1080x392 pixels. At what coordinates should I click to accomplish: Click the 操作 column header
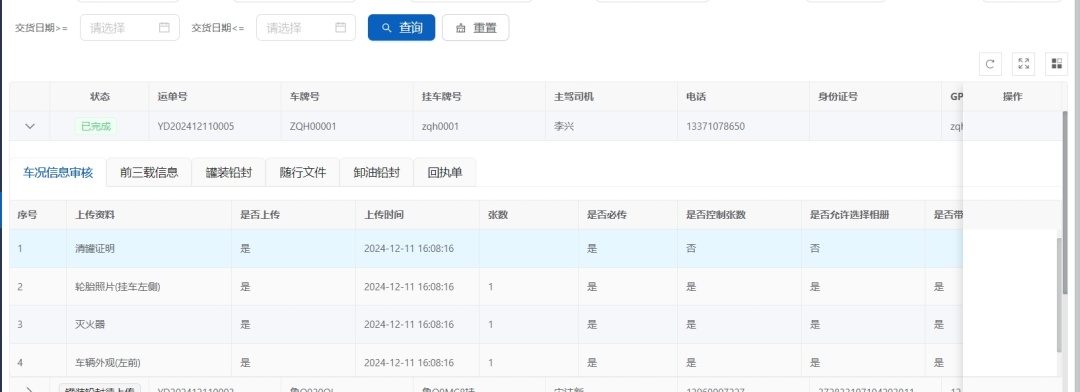pos(1012,97)
